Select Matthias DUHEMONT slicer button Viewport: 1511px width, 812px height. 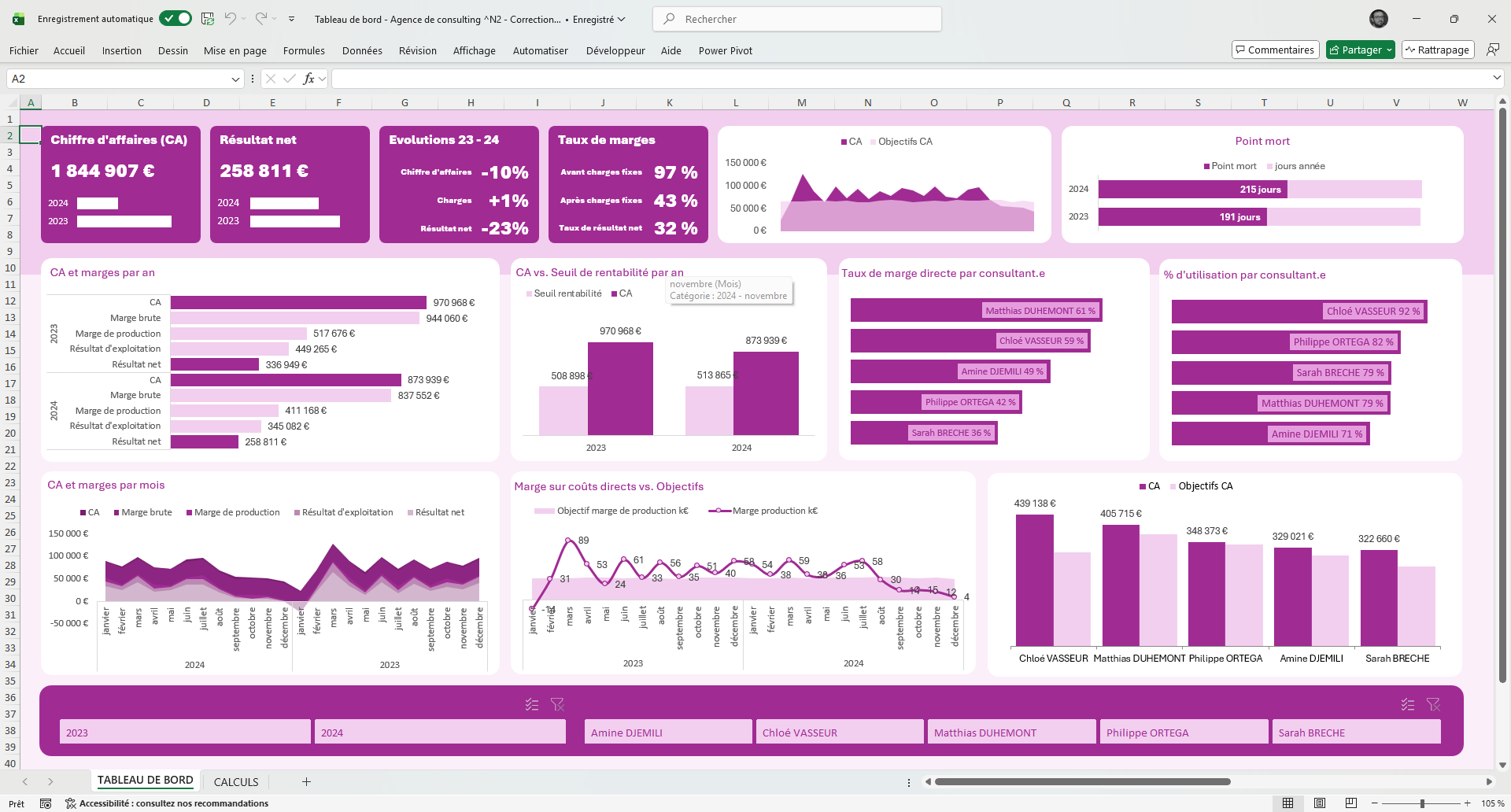(x=1011, y=732)
